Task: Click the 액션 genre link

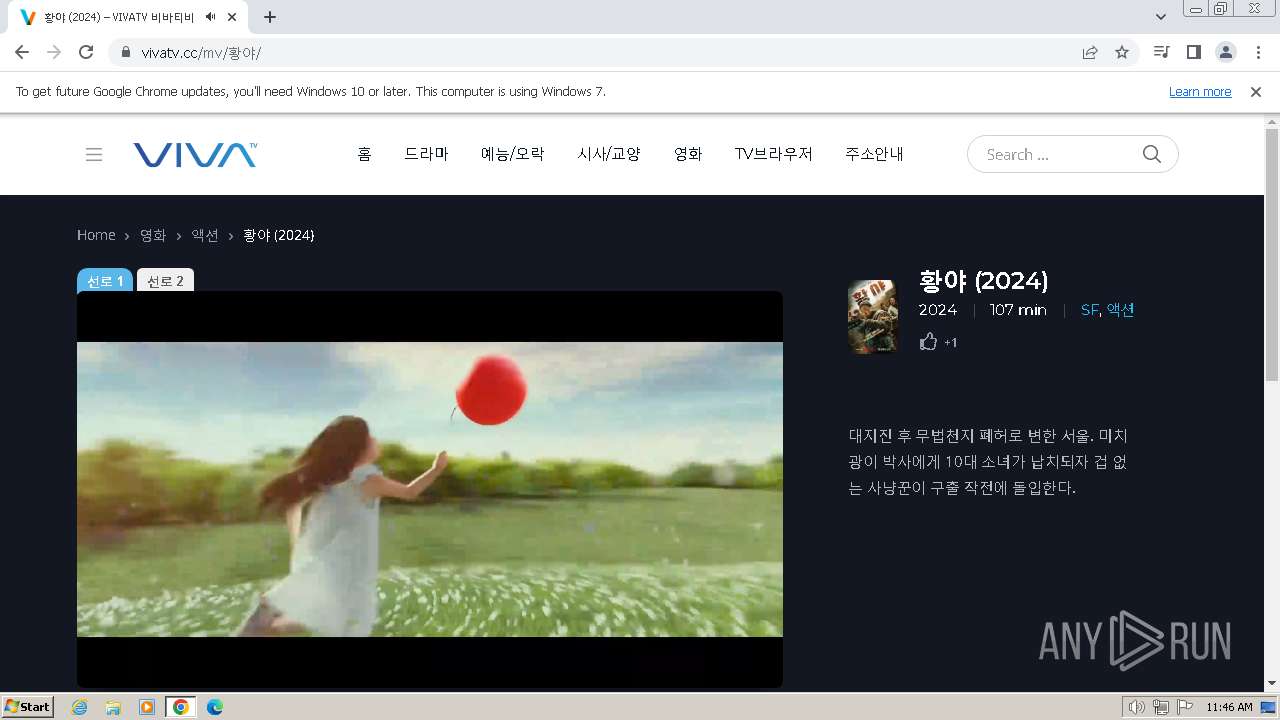Action: [1120, 310]
